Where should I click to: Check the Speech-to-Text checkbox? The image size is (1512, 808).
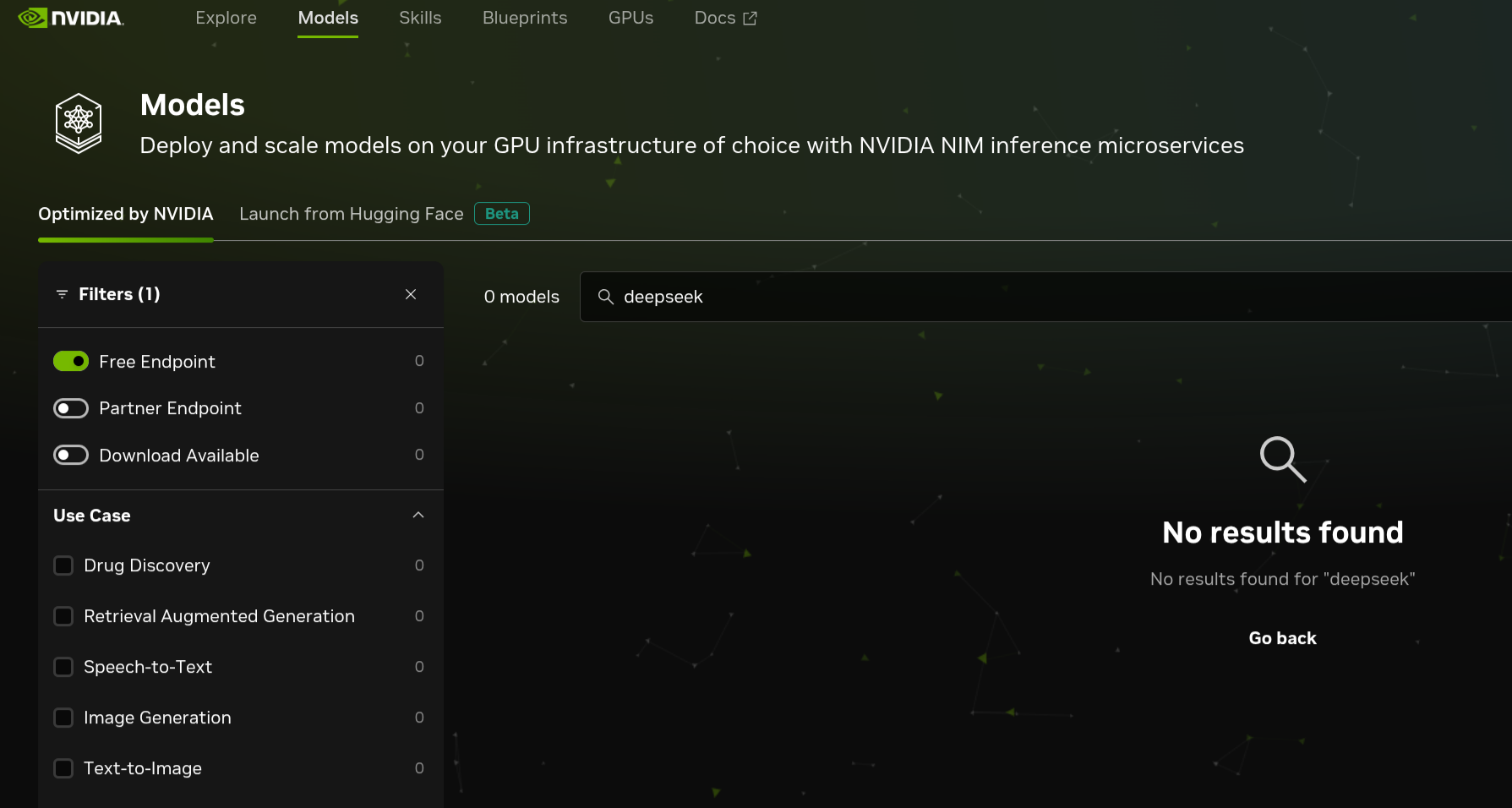[63, 667]
